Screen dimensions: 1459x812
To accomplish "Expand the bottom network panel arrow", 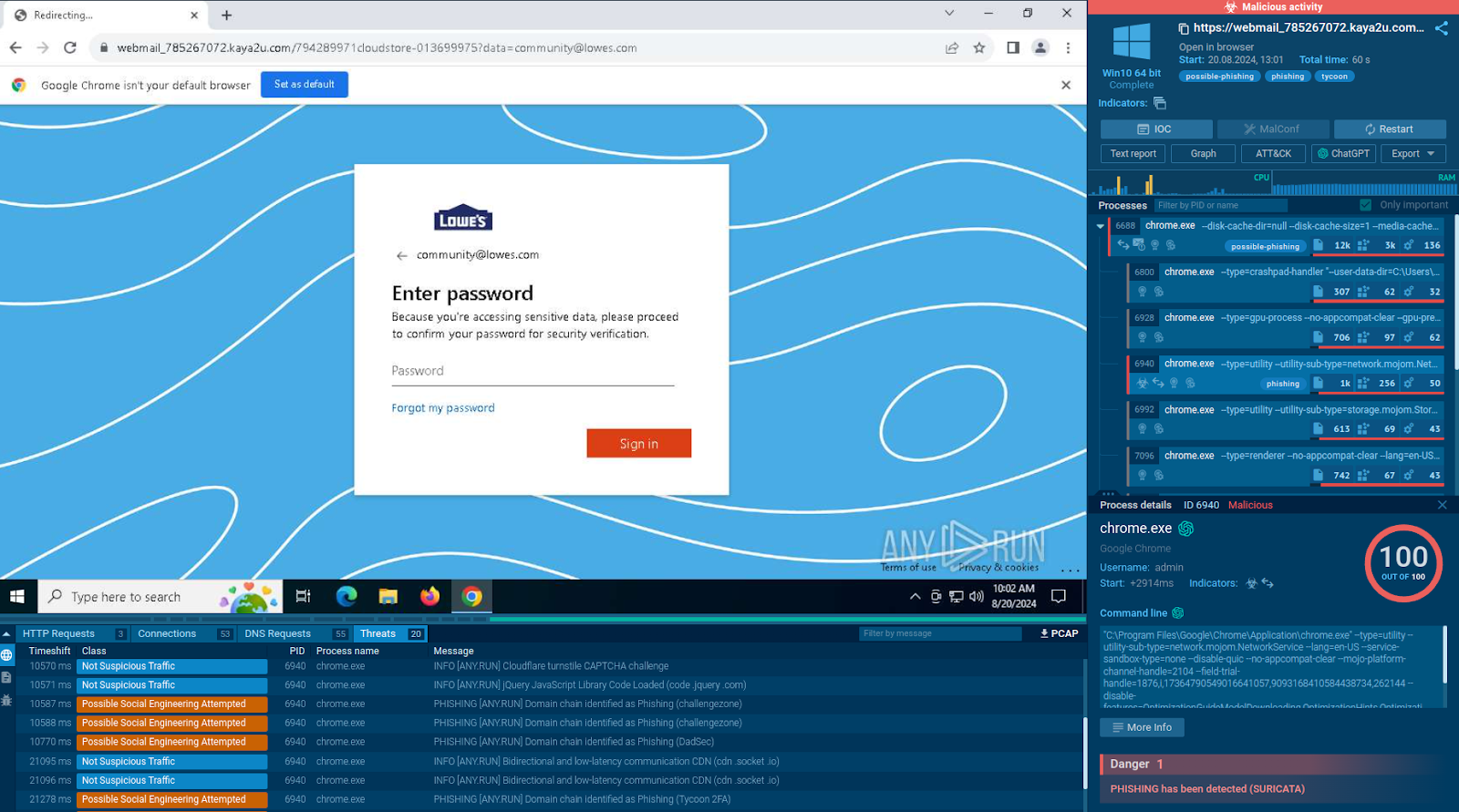I will (x=6, y=633).
